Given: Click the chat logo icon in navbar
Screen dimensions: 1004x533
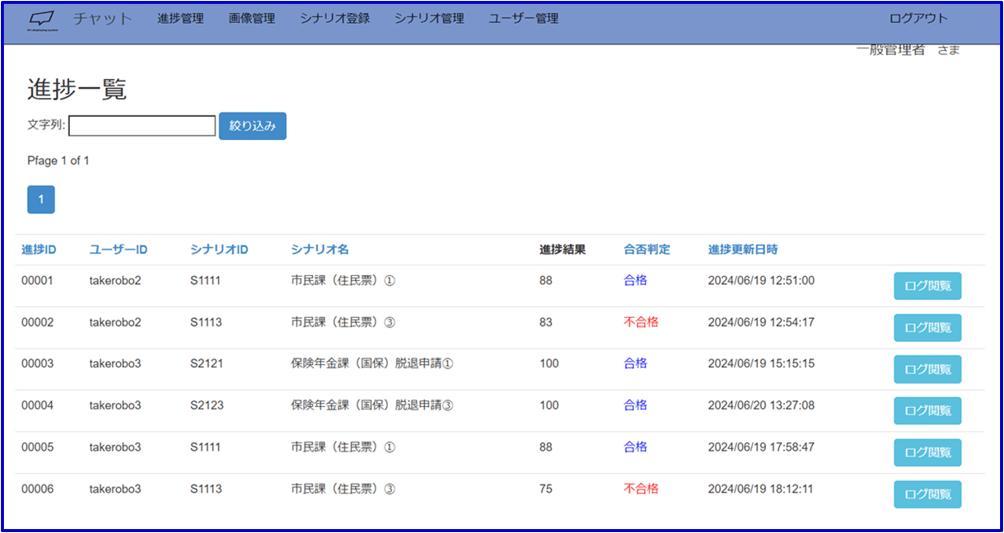Looking at the screenshot, I should pos(42,19).
